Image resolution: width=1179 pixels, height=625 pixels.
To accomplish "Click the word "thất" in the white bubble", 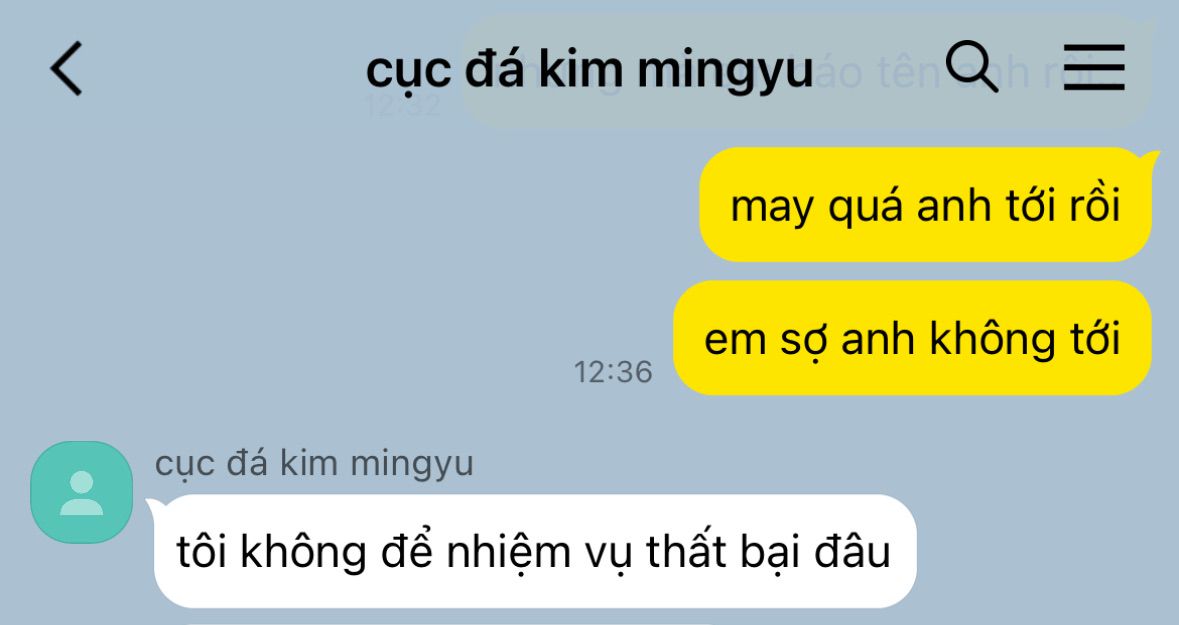I will coord(688,551).
